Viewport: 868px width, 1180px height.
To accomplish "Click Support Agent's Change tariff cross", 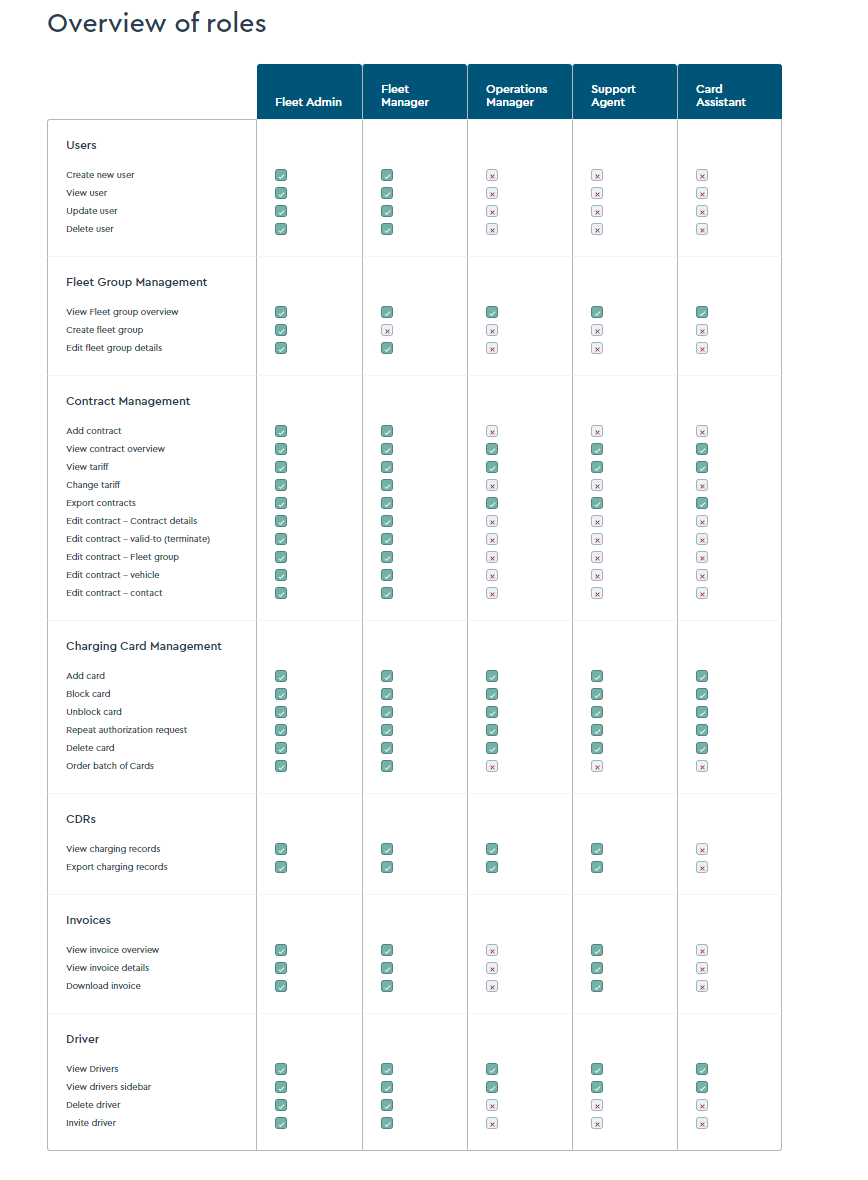I will click(x=597, y=485).
